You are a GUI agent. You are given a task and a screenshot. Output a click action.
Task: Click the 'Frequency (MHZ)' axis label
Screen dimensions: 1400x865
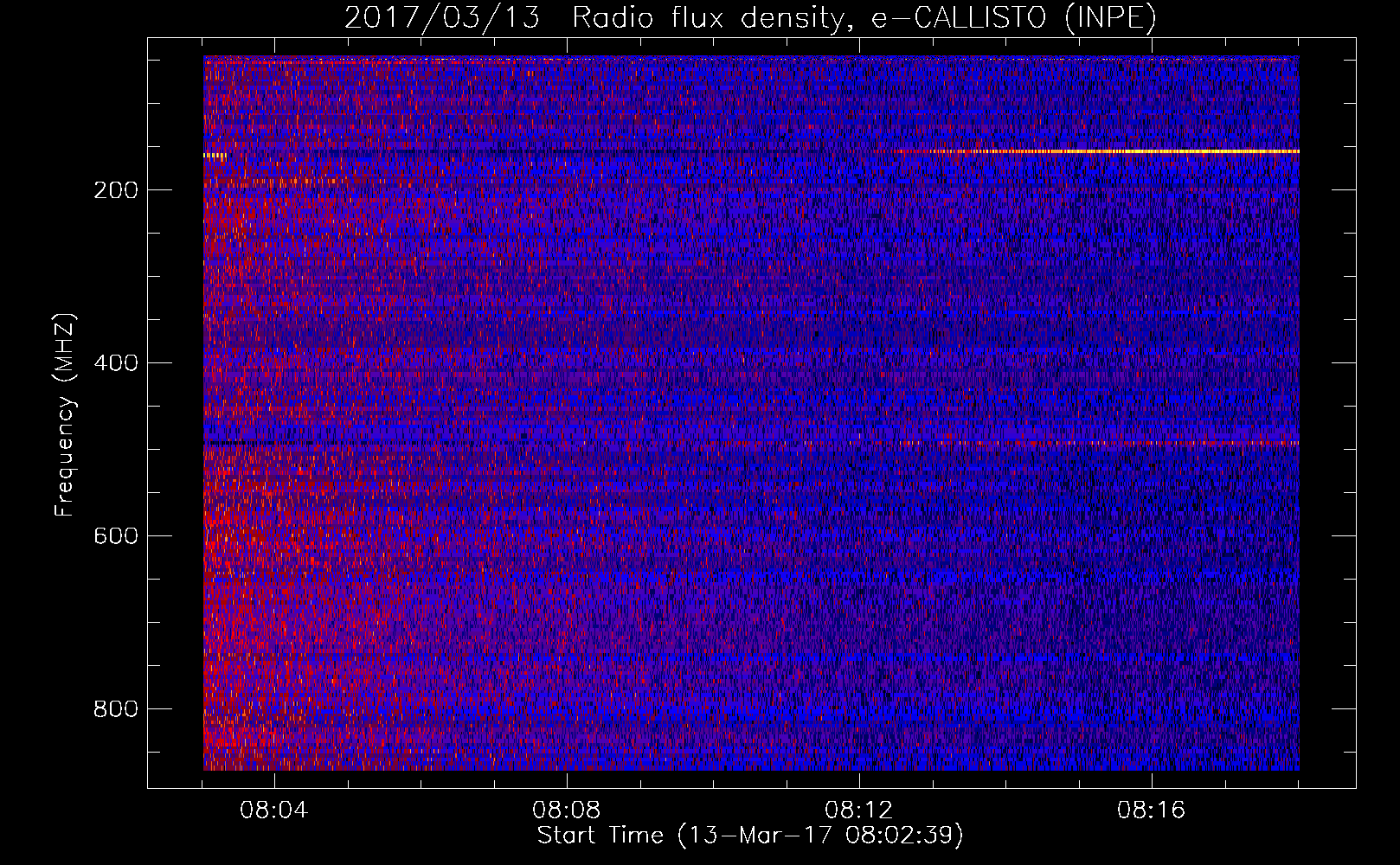point(65,414)
